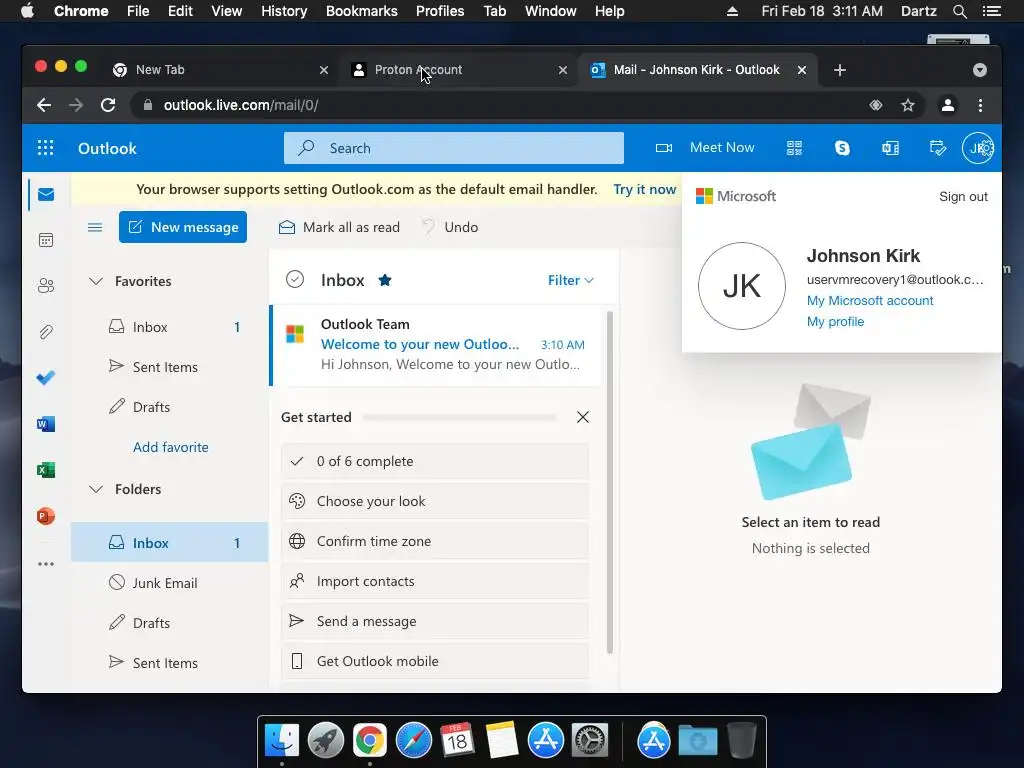Open the Profiles menu
Viewport: 1024px width, 768px height.
point(440,11)
